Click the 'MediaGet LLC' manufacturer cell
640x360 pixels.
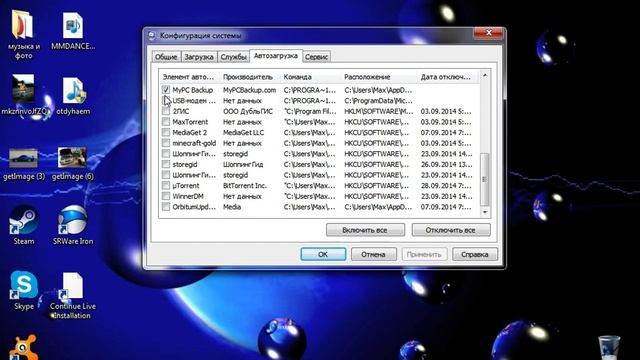(x=243, y=132)
